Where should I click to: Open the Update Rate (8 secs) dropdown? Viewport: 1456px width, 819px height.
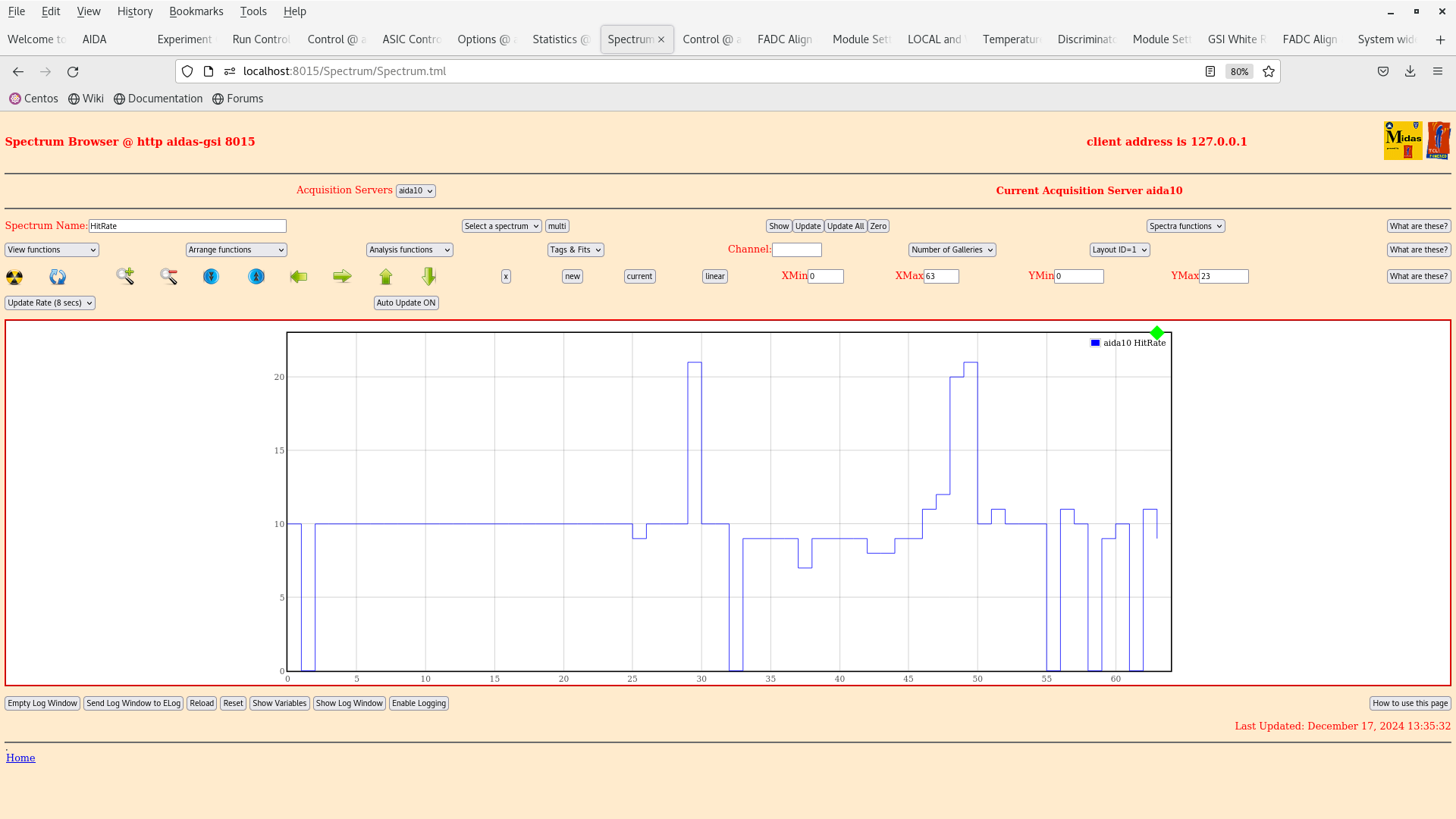(x=49, y=303)
